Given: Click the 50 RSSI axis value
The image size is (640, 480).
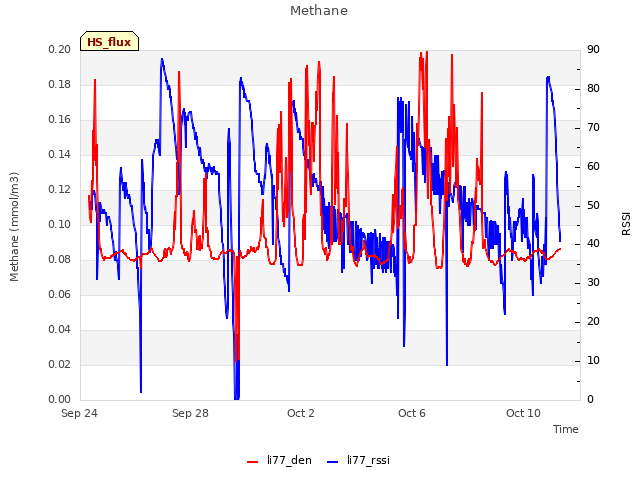Looking at the screenshot, I should point(593,205).
